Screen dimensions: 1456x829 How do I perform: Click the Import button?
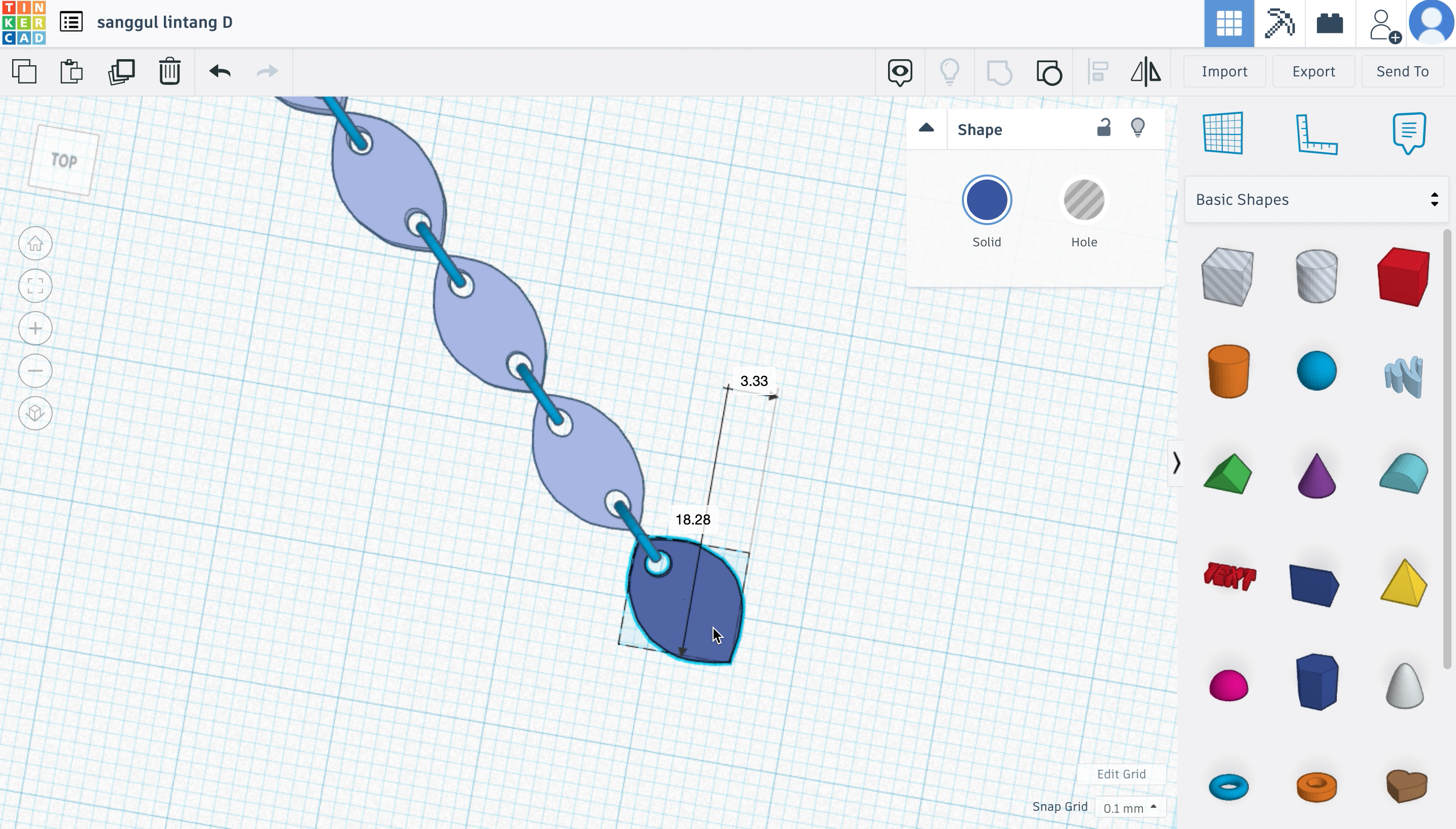(x=1224, y=71)
